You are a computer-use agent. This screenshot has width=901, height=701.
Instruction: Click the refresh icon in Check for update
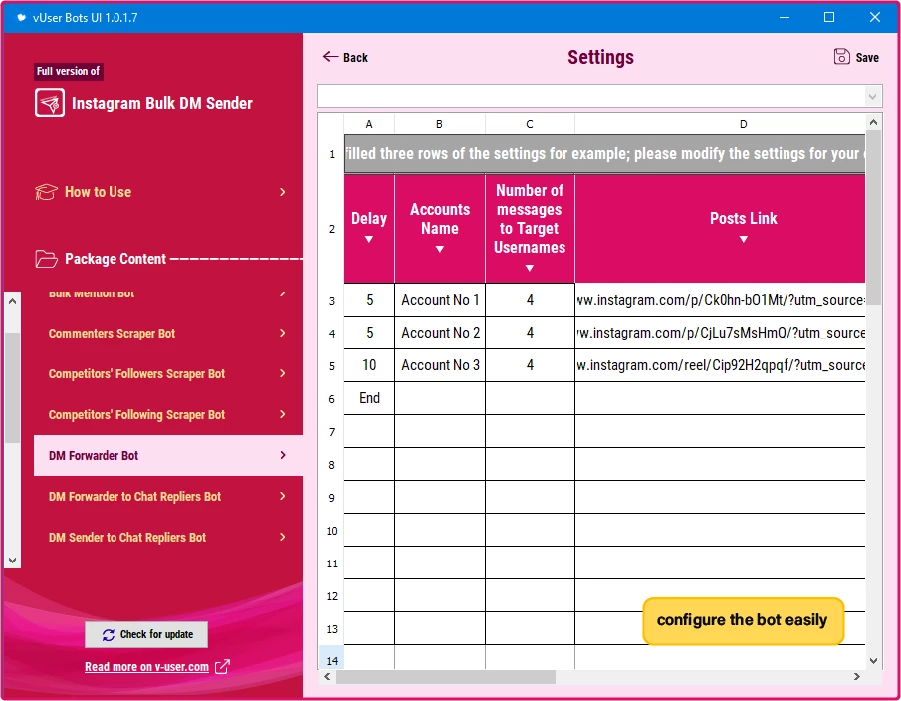pyautogui.click(x=109, y=635)
